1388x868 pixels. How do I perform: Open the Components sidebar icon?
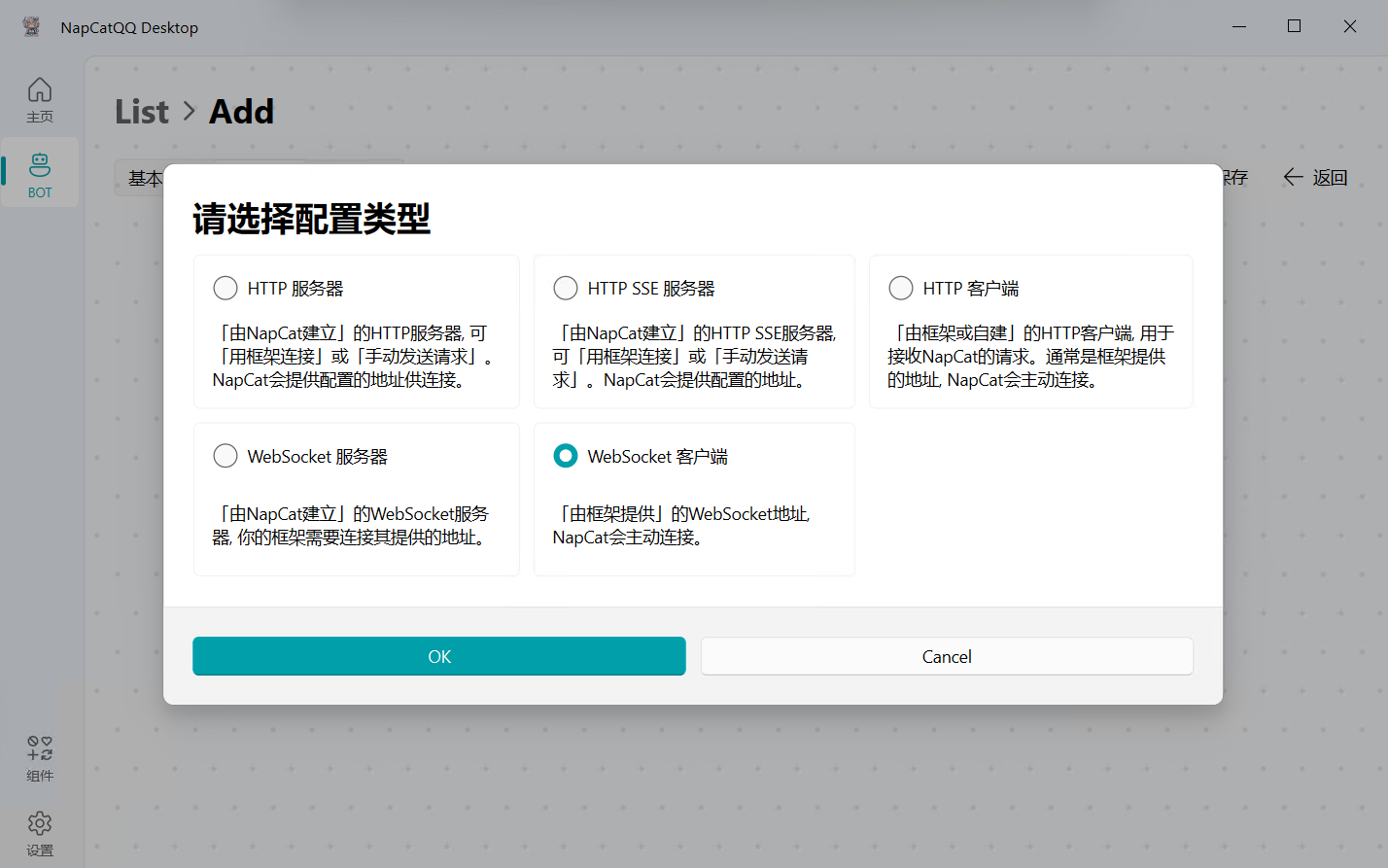click(40, 747)
